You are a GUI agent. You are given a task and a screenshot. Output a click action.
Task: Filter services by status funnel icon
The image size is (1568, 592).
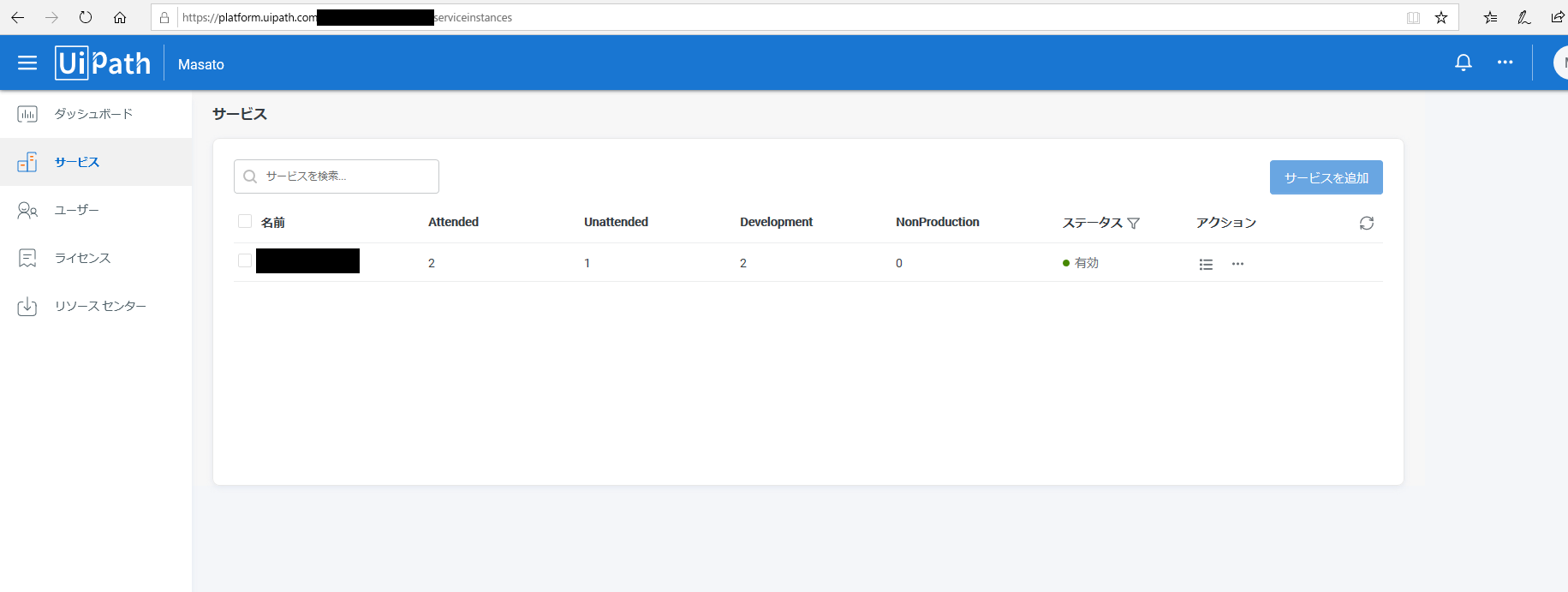click(1134, 223)
